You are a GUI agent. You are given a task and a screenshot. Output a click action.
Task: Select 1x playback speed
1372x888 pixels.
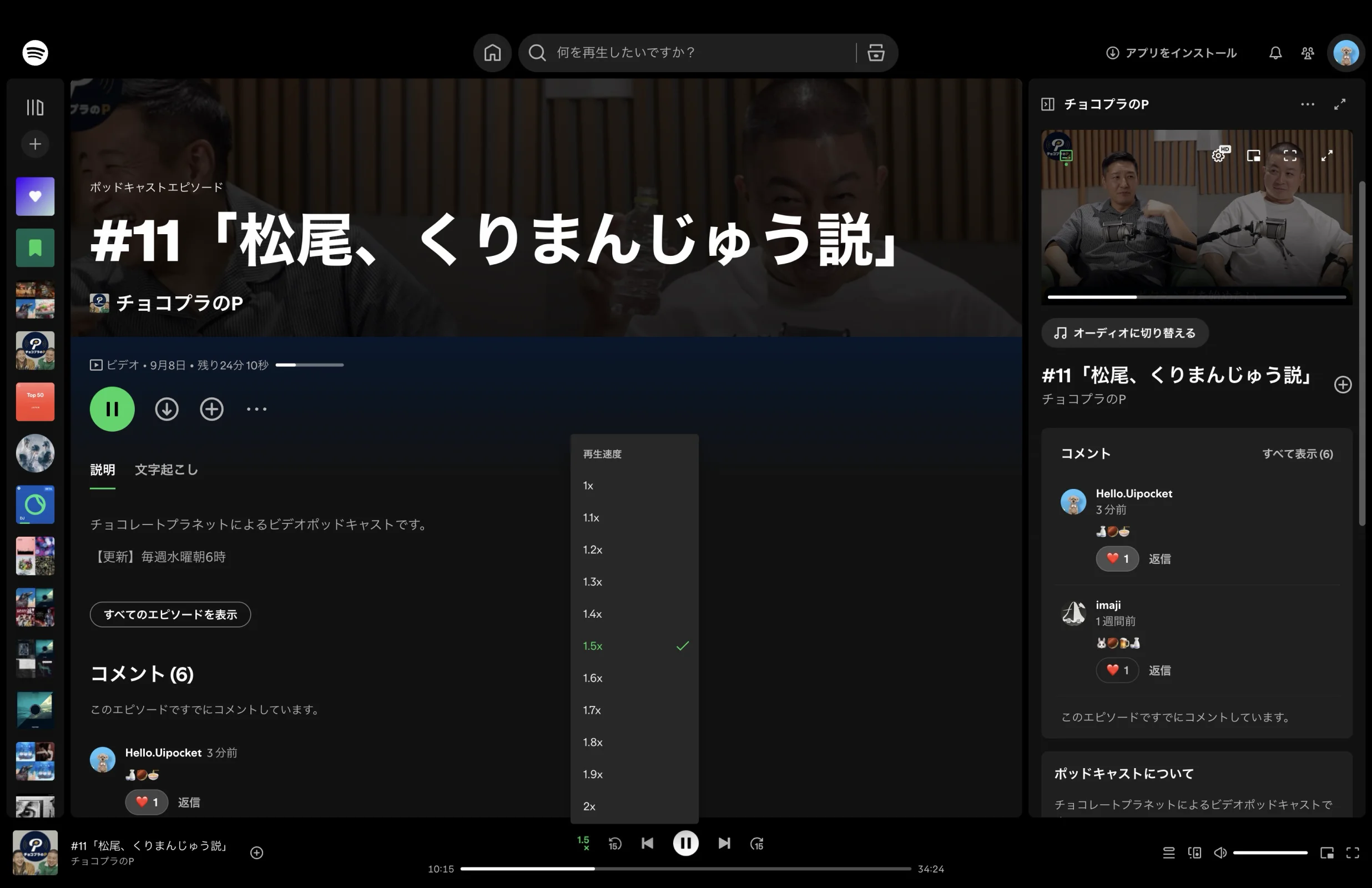[x=634, y=486]
